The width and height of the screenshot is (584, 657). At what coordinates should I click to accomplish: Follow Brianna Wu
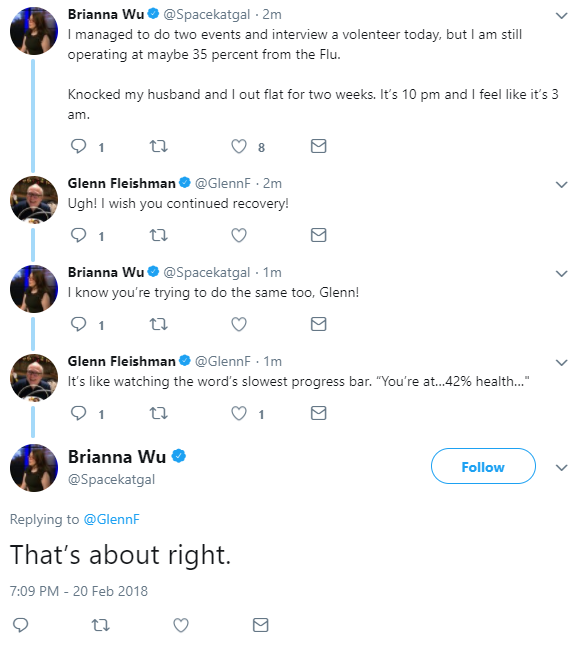point(483,466)
